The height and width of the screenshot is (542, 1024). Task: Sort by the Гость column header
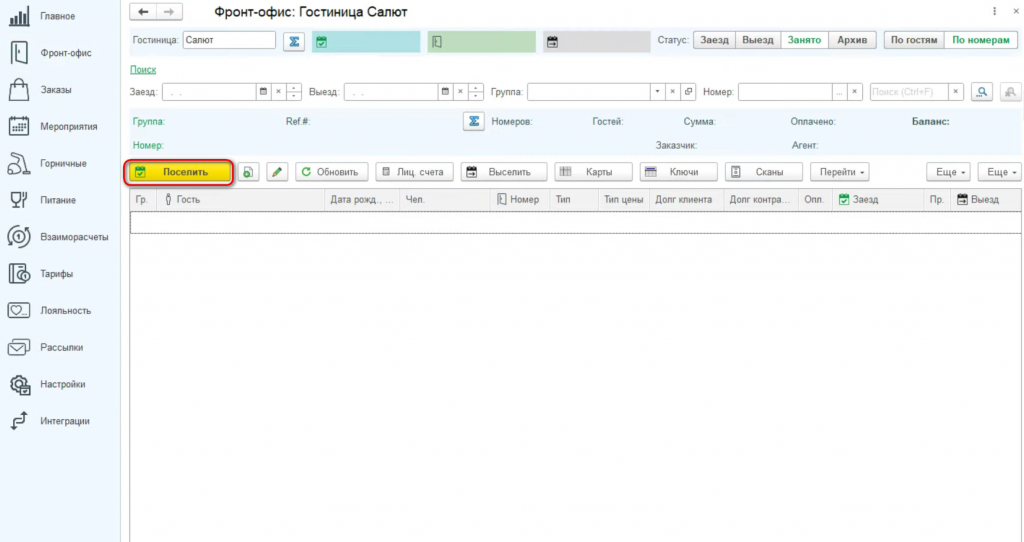coord(240,200)
